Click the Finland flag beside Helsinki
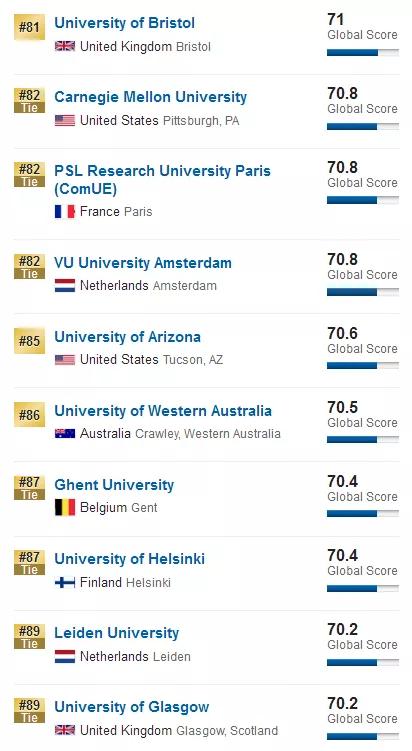This screenshot has height=751, width=412. point(65,582)
